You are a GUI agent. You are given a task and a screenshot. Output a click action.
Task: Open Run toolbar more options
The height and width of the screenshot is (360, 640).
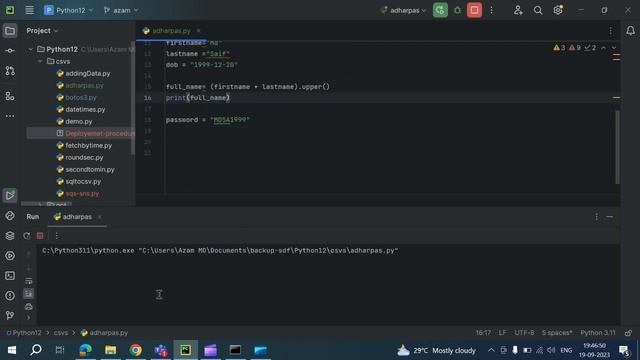click(57, 236)
